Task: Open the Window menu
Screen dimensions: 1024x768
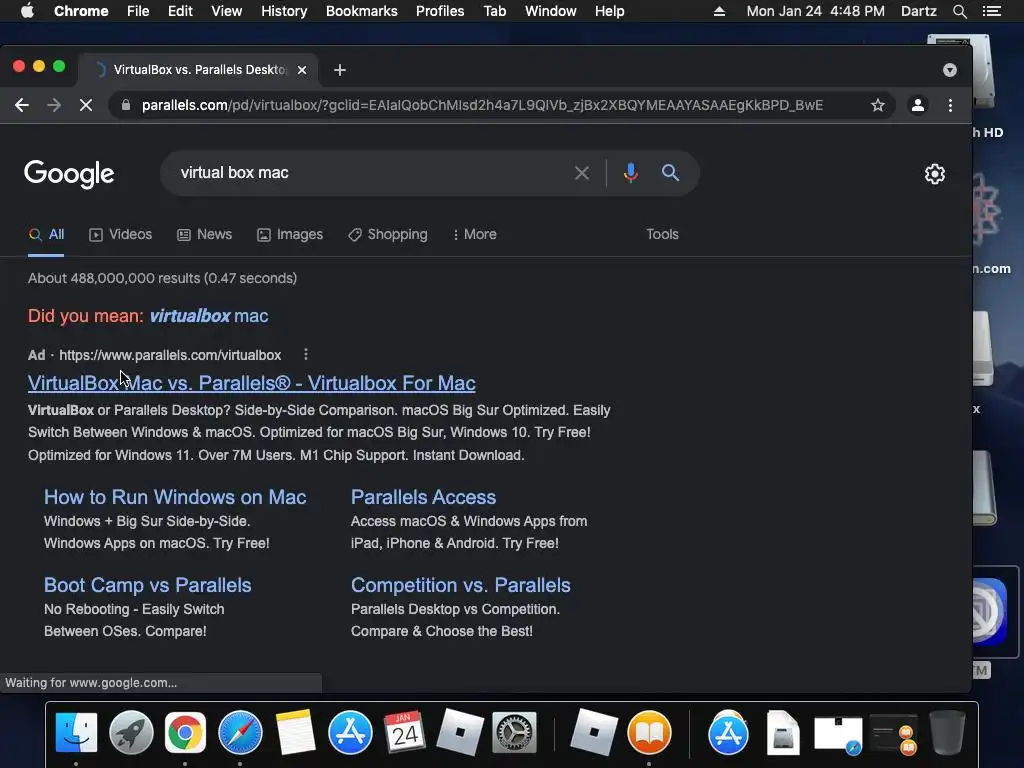Action: [551, 11]
